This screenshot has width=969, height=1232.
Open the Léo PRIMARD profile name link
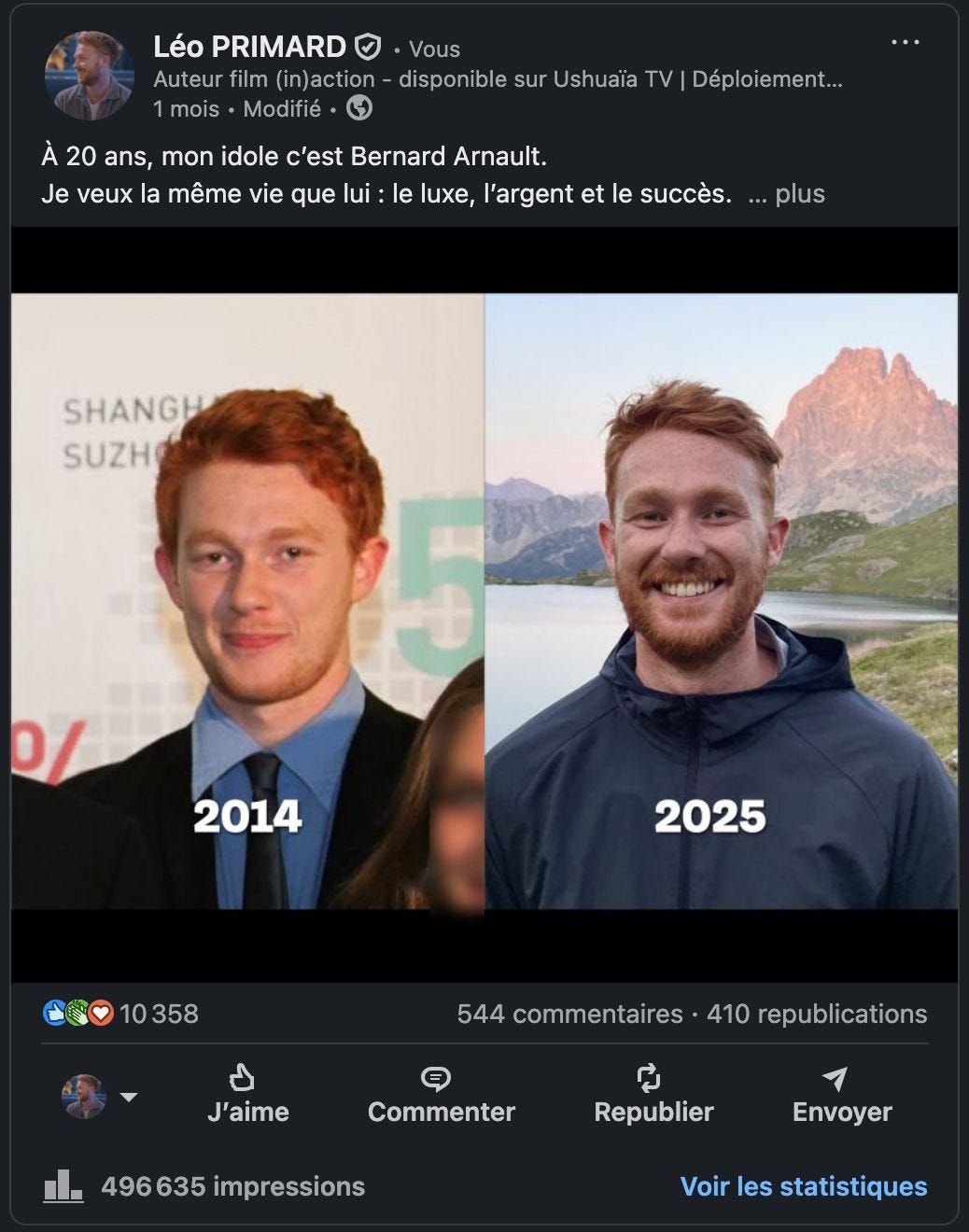[249, 46]
